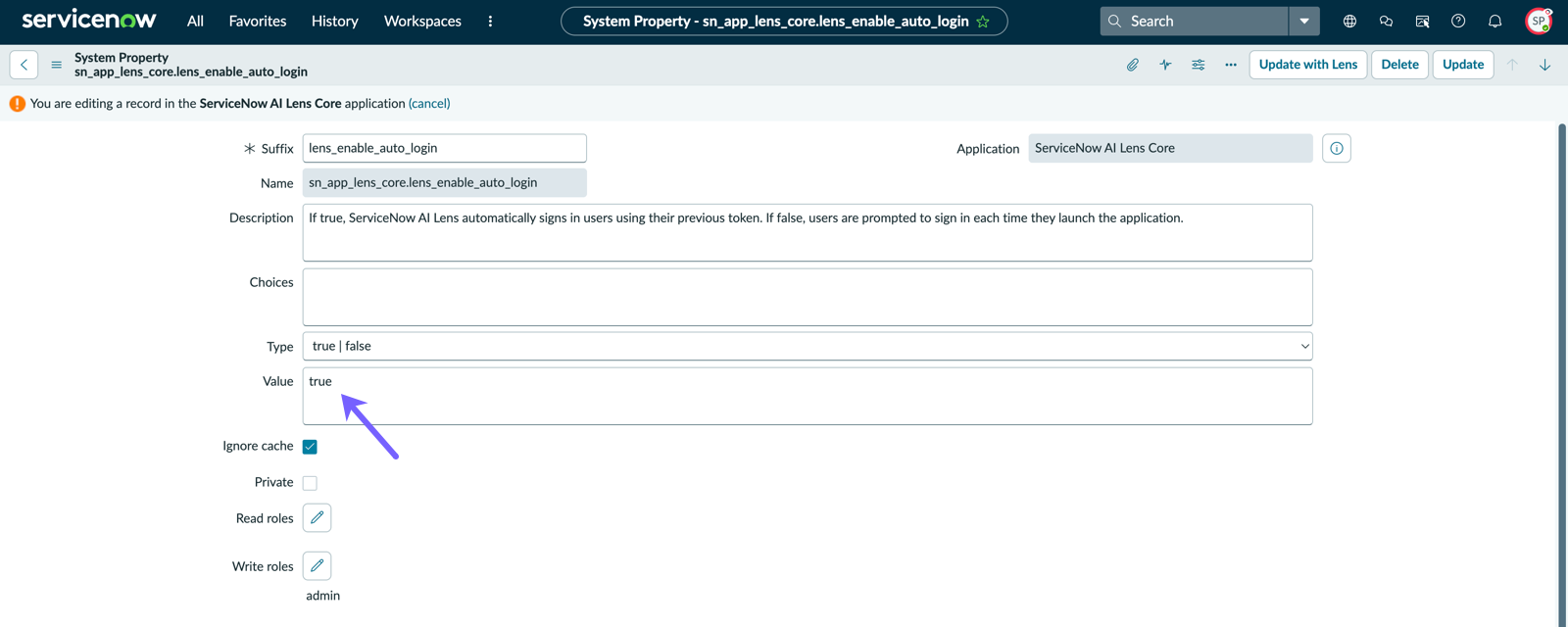Edit Read roles with the pencil icon

[317, 517]
